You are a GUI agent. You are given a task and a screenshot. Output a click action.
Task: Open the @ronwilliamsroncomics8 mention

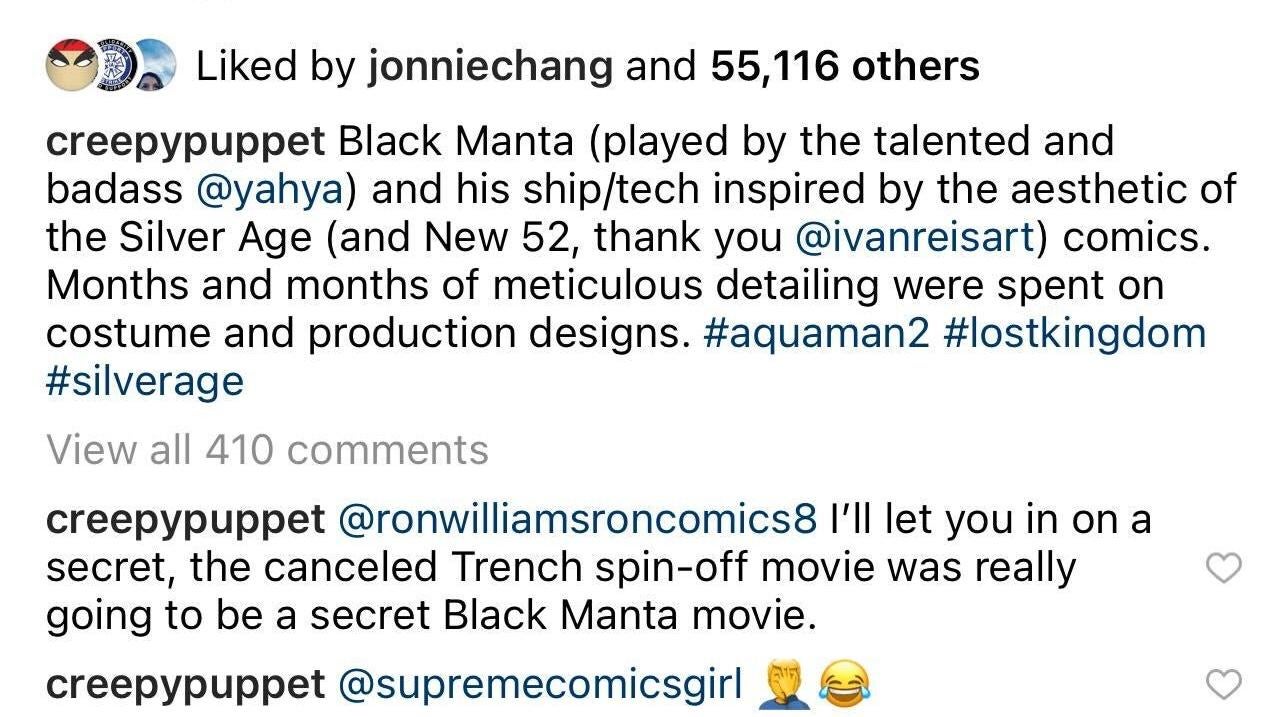click(578, 520)
